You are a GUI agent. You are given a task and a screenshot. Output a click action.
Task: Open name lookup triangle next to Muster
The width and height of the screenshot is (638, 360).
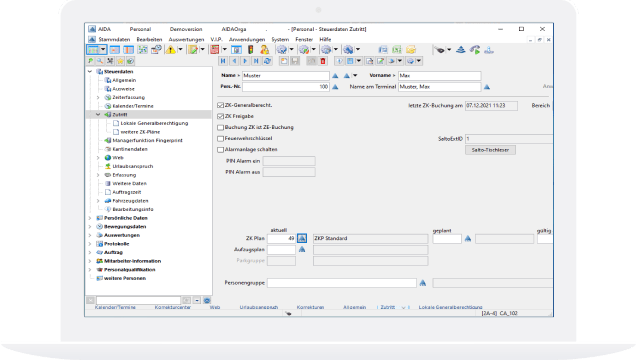(x=335, y=76)
